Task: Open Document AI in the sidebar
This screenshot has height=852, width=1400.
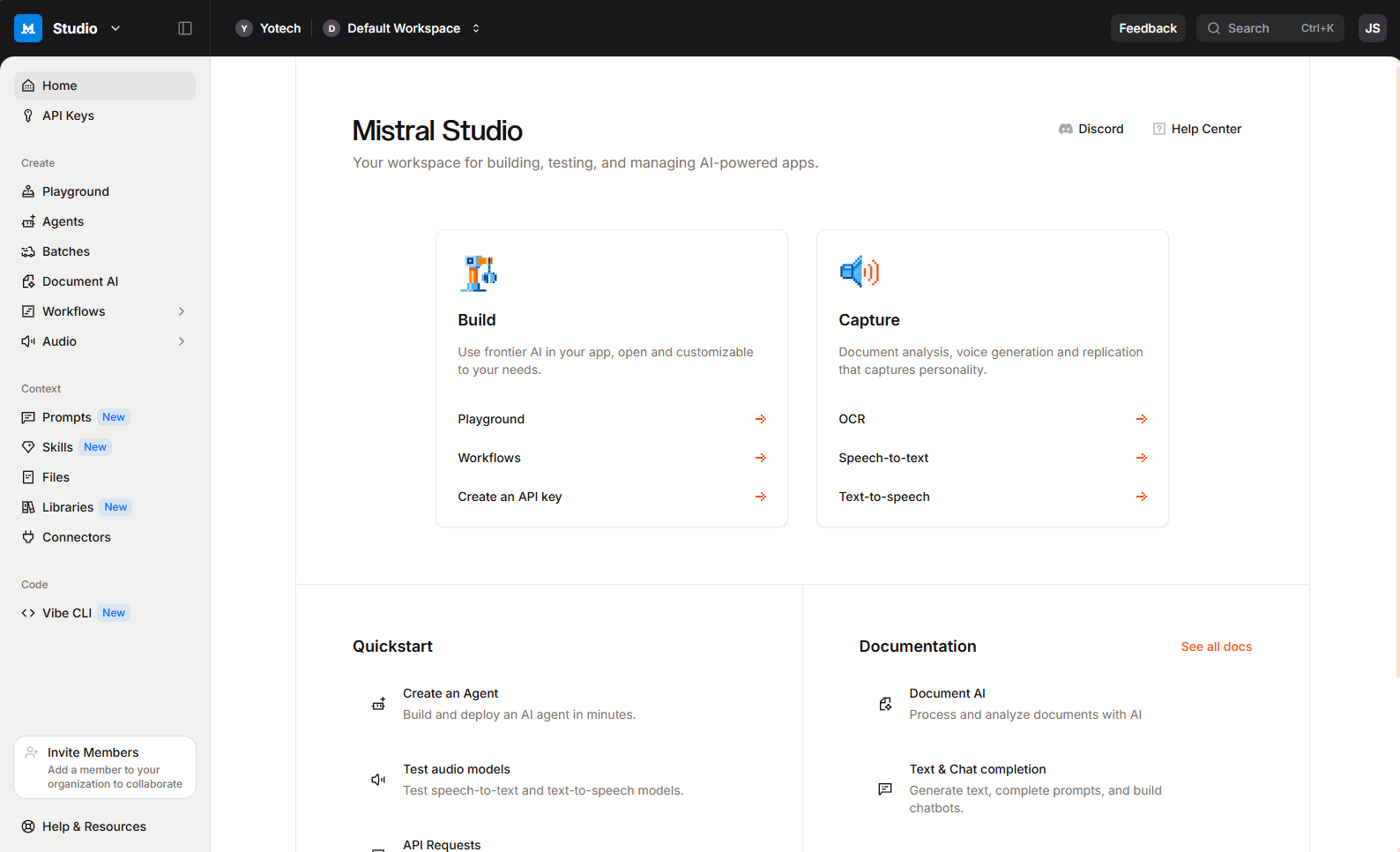Action: [x=105, y=281]
